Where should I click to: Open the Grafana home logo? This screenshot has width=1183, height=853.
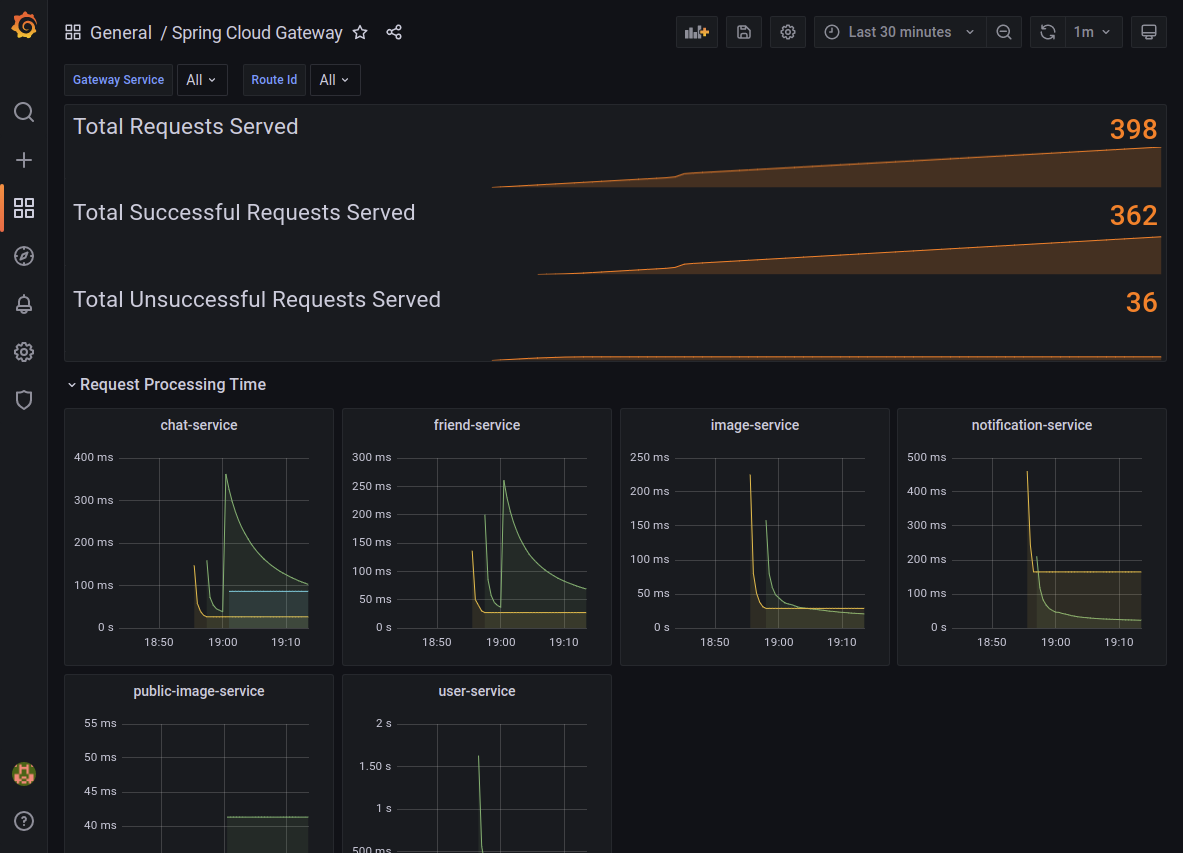coord(24,25)
